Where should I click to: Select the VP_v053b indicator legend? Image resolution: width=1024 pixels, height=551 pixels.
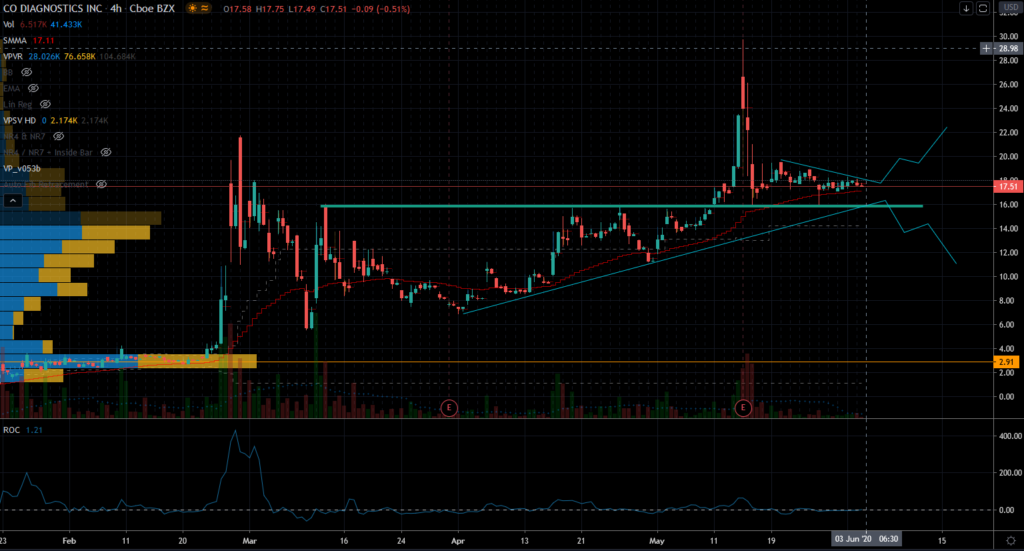coord(22,168)
